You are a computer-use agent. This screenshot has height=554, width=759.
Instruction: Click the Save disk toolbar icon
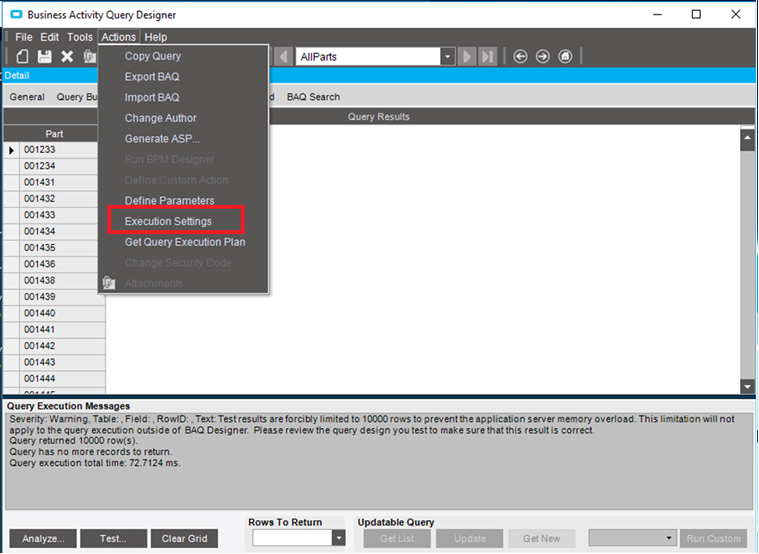point(45,57)
